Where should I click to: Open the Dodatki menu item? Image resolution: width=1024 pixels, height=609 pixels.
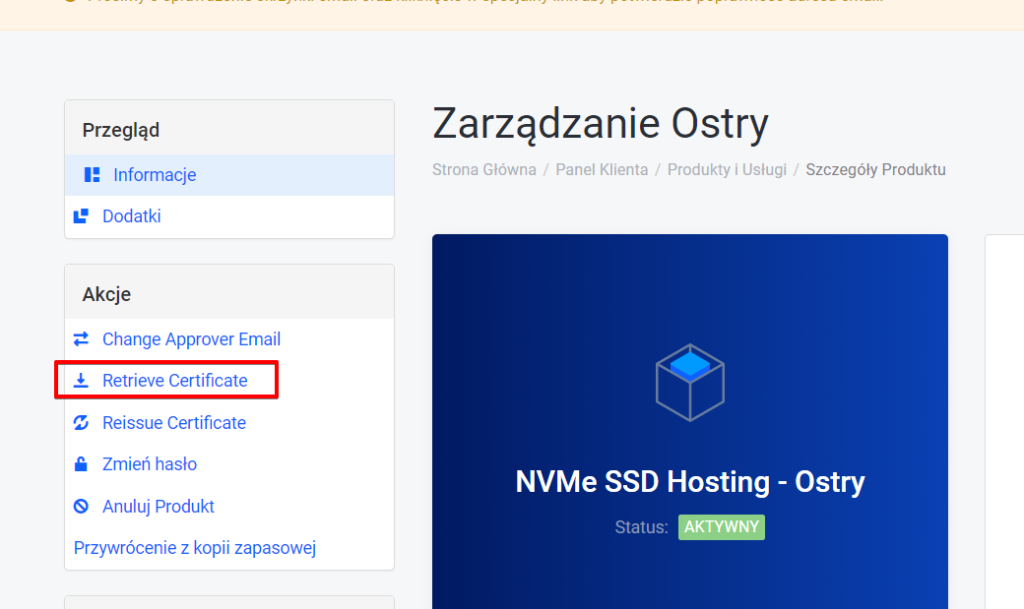pyautogui.click(x=229, y=216)
